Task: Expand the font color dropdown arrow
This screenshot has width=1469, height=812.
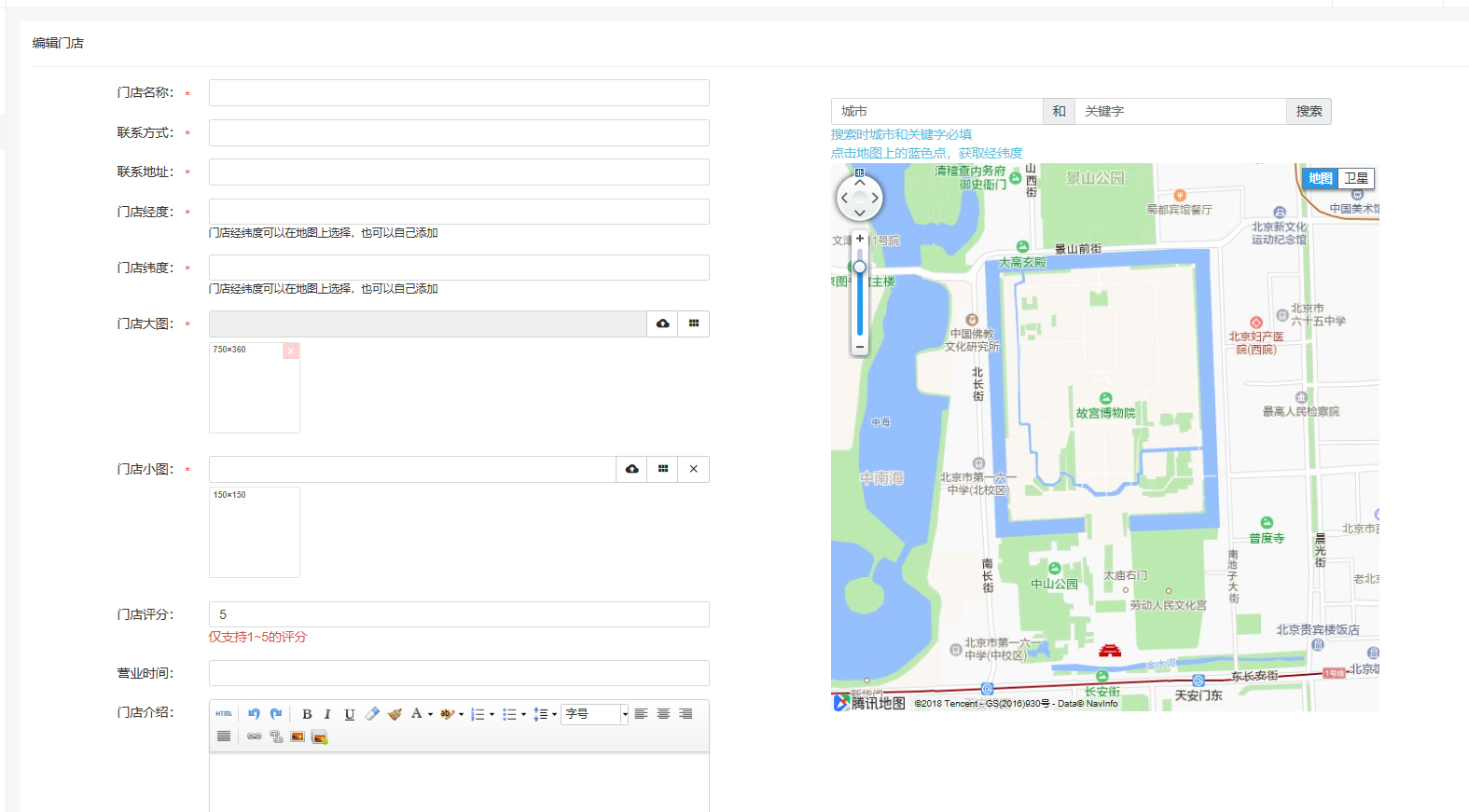Action: [x=430, y=715]
